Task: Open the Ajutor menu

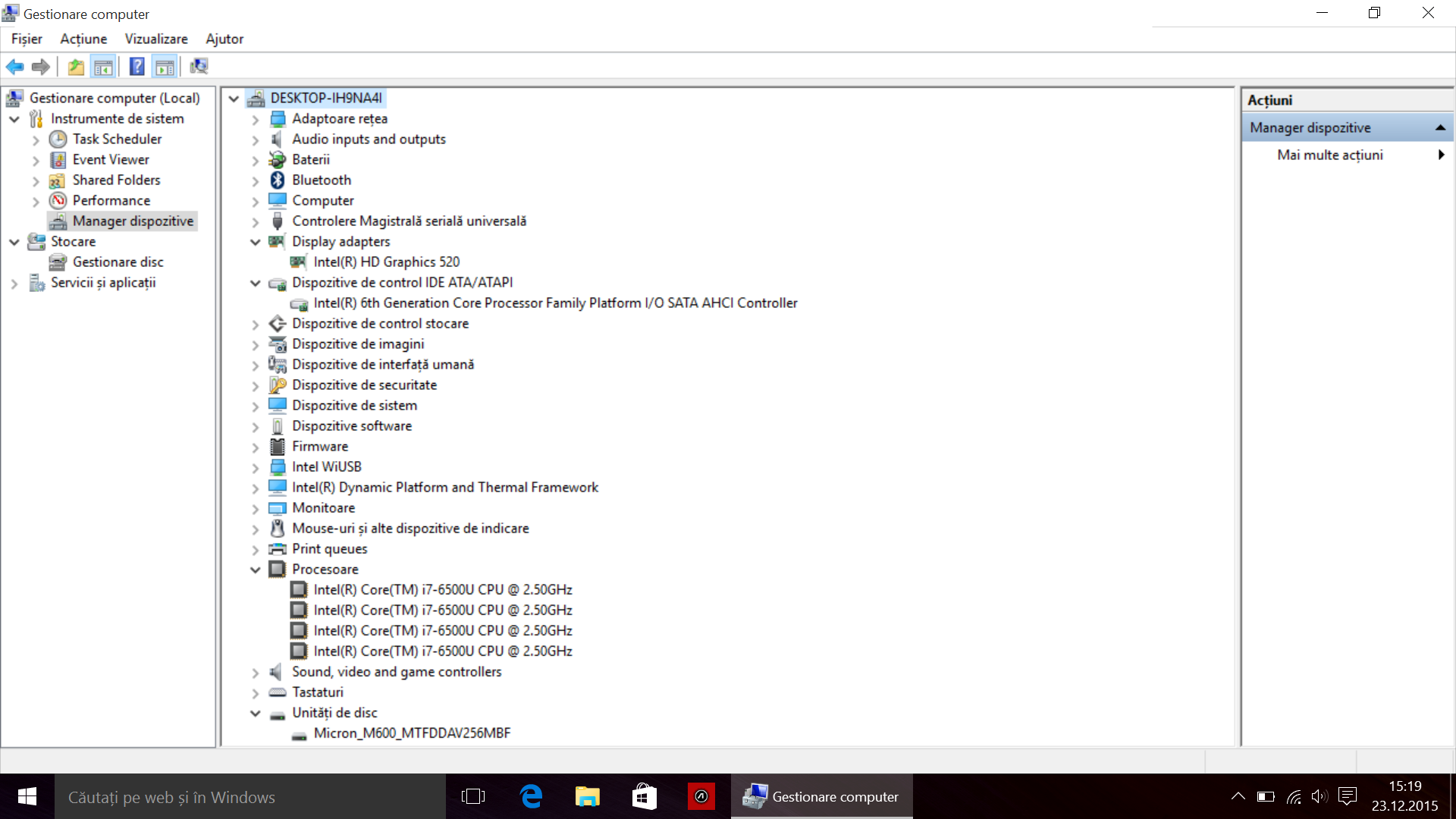Action: [224, 39]
